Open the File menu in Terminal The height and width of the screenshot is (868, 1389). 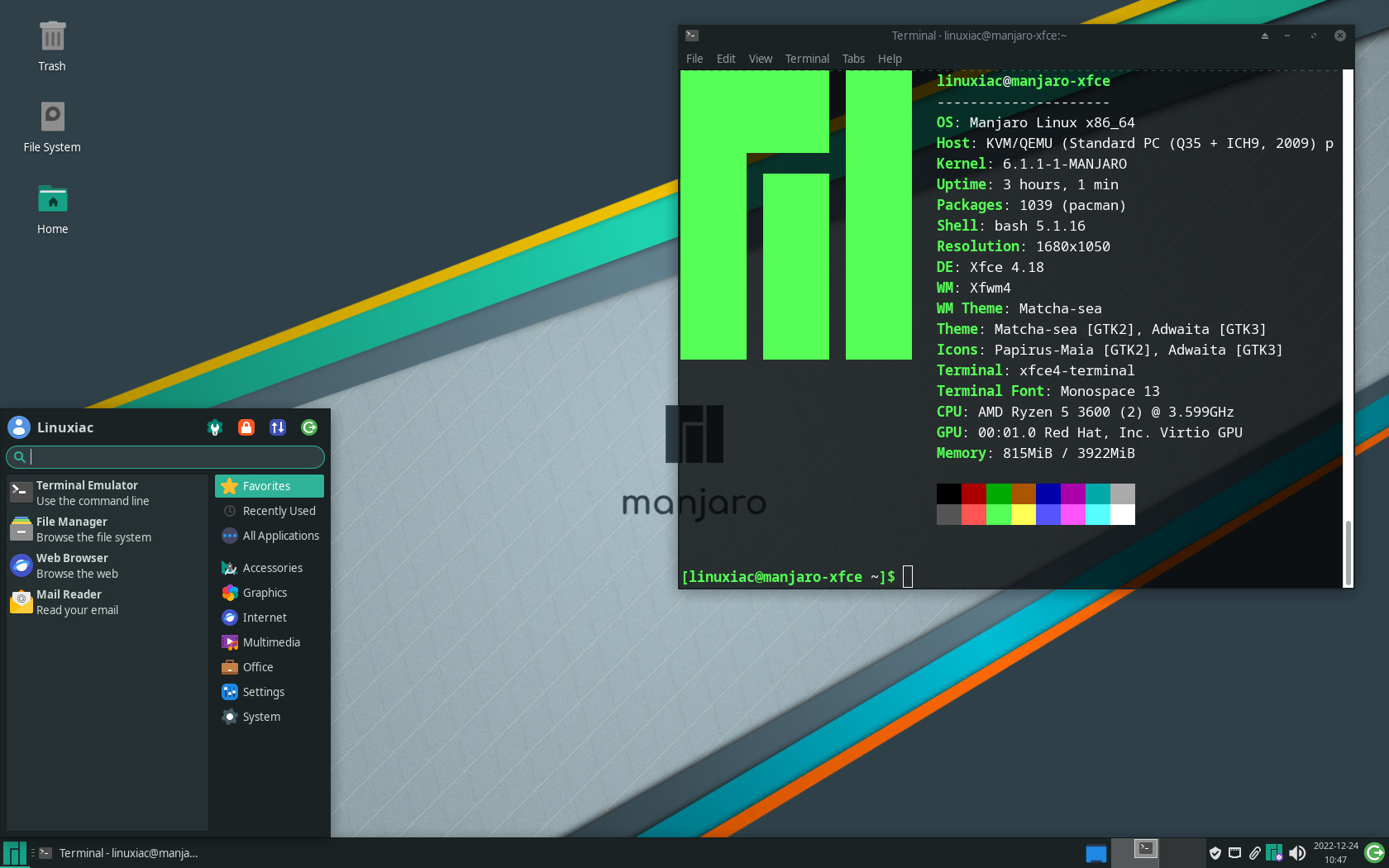(x=694, y=59)
